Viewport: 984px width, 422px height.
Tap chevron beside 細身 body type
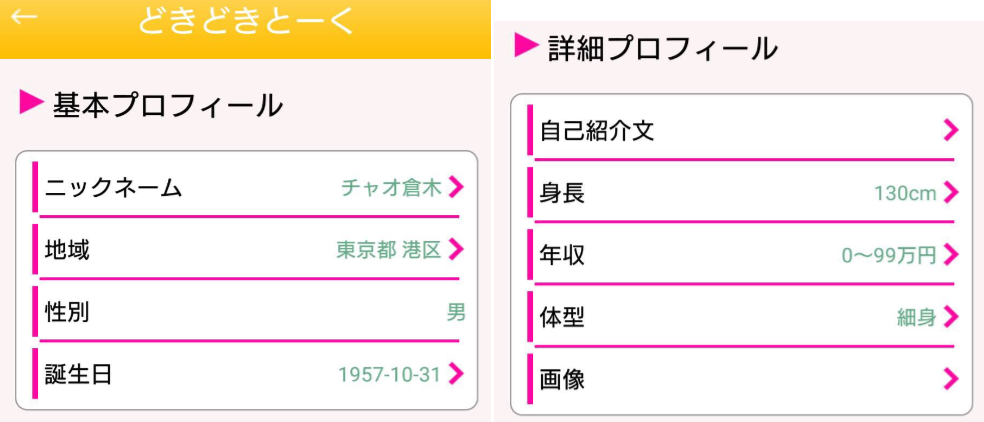(x=950, y=317)
